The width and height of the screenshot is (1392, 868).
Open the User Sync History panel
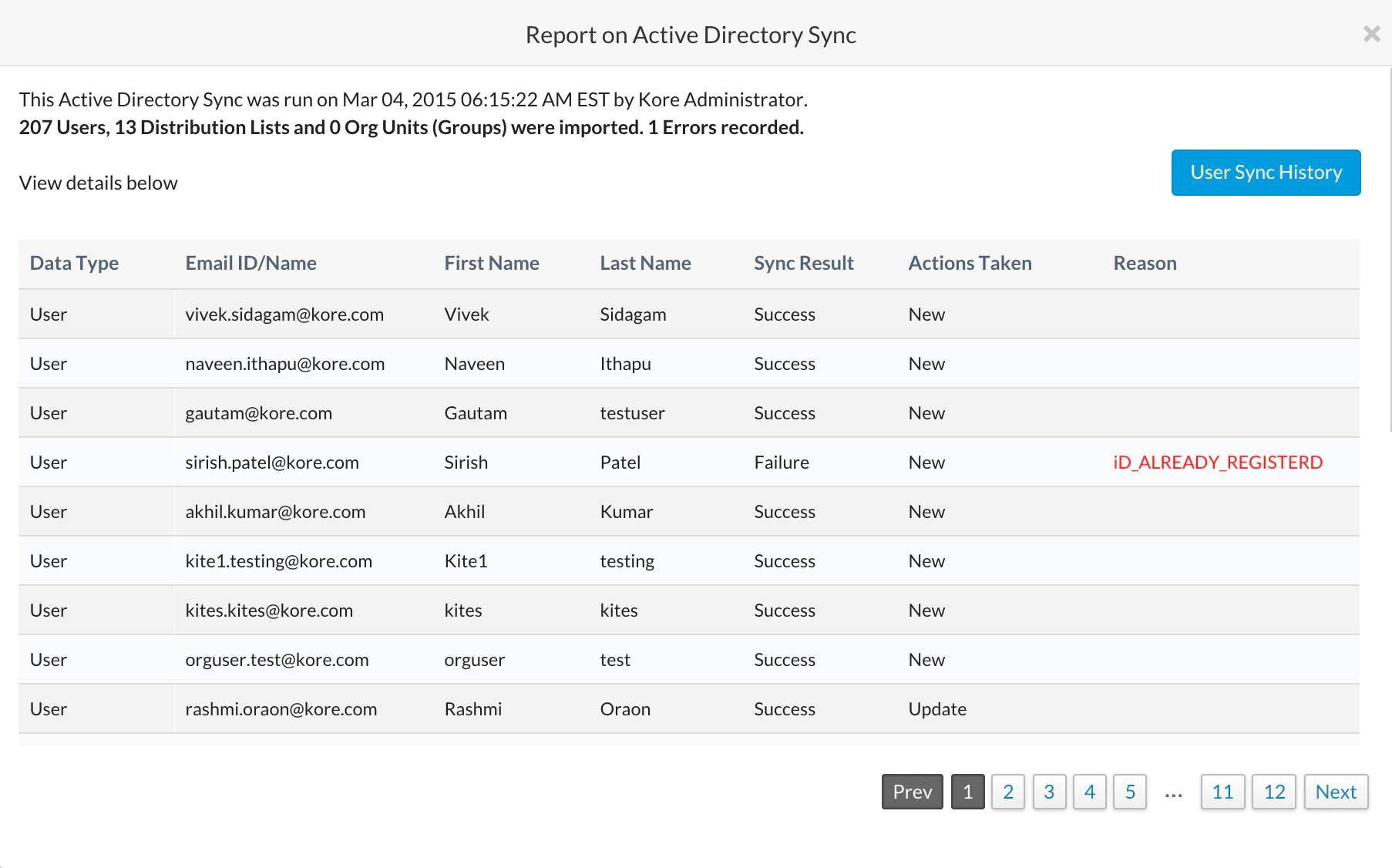pyautogui.click(x=1265, y=172)
